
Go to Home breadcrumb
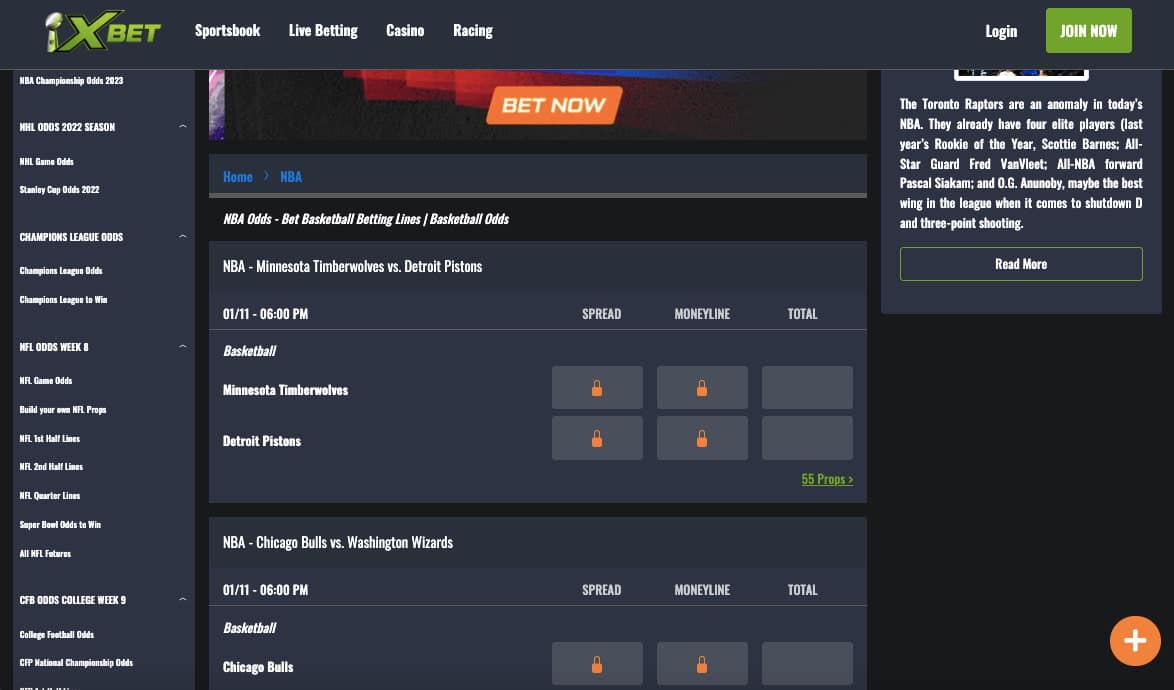pos(238,177)
